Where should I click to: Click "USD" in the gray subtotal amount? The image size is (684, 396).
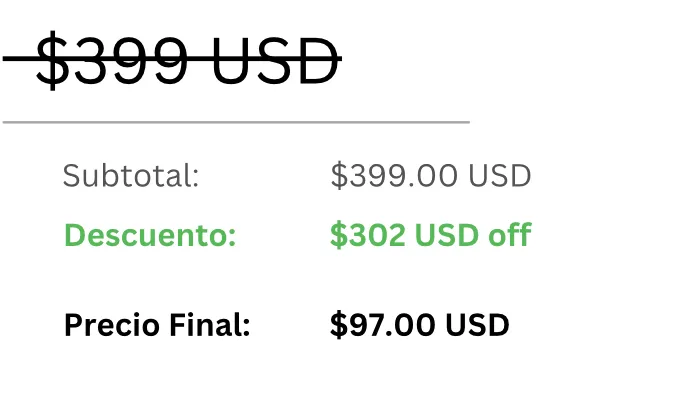point(499,176)
